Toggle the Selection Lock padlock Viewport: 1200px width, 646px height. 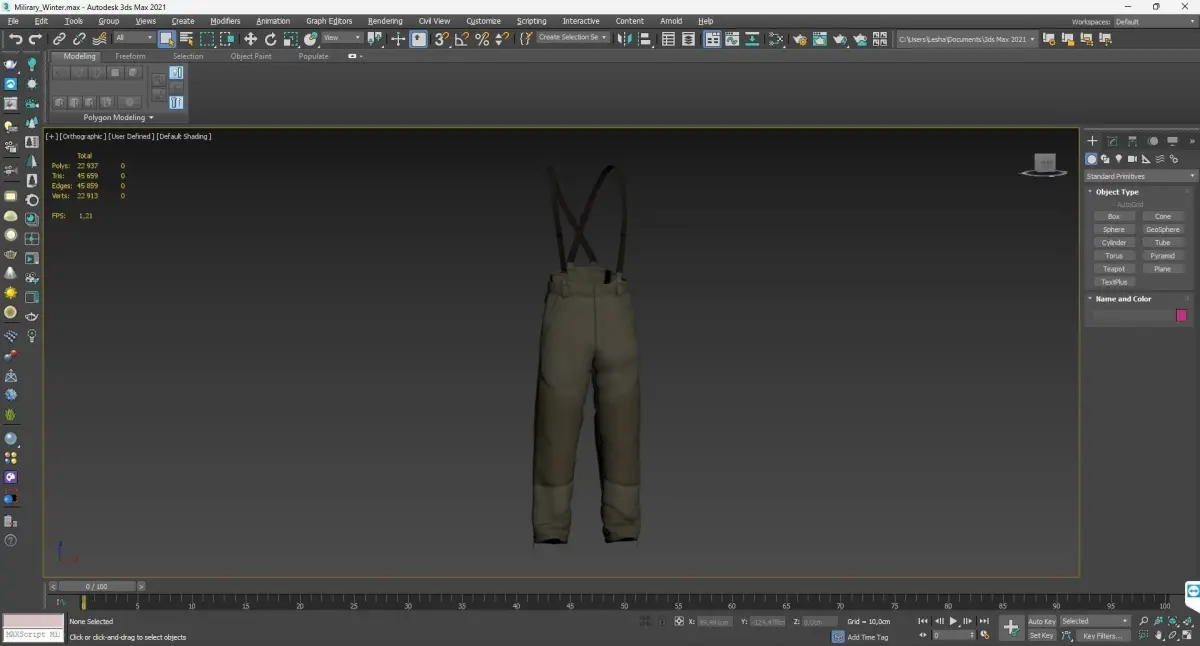[x=661, y=621]
